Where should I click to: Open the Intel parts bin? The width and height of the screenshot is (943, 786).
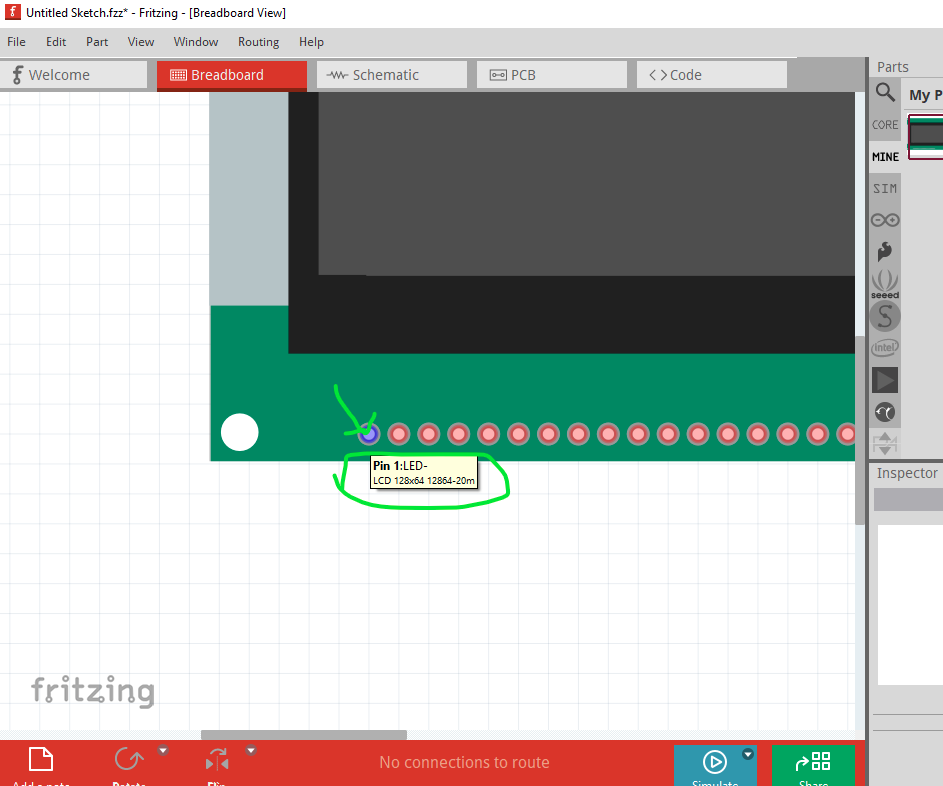[x=885, y=348]
